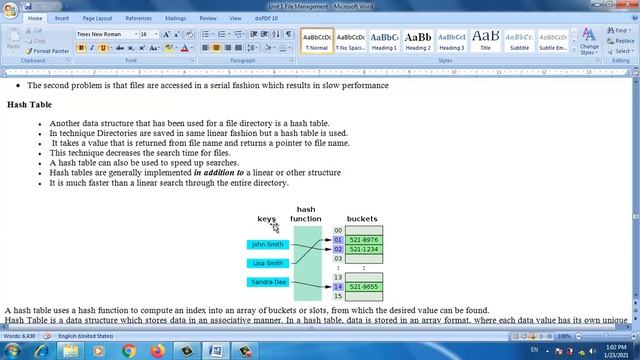Align text left

click(205, 48)
